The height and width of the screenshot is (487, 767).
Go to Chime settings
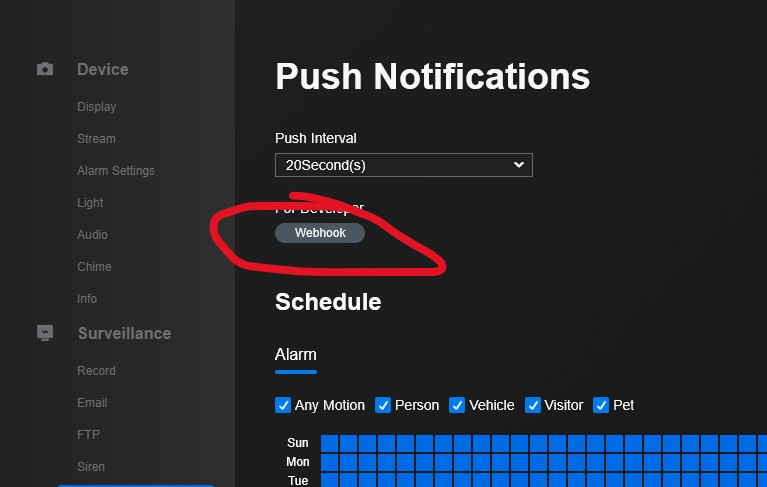pos(94,267)
